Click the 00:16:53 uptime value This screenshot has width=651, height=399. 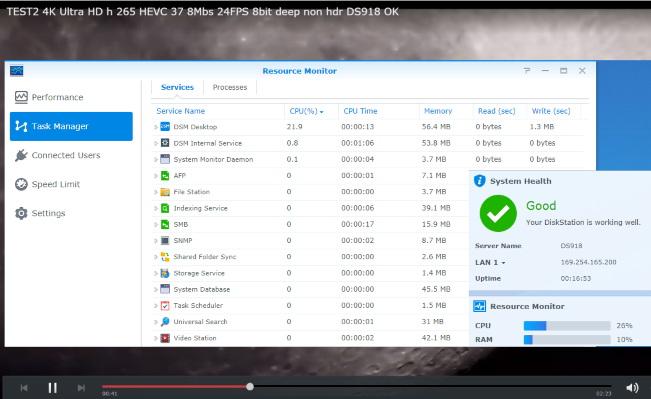tap(575, 278)
